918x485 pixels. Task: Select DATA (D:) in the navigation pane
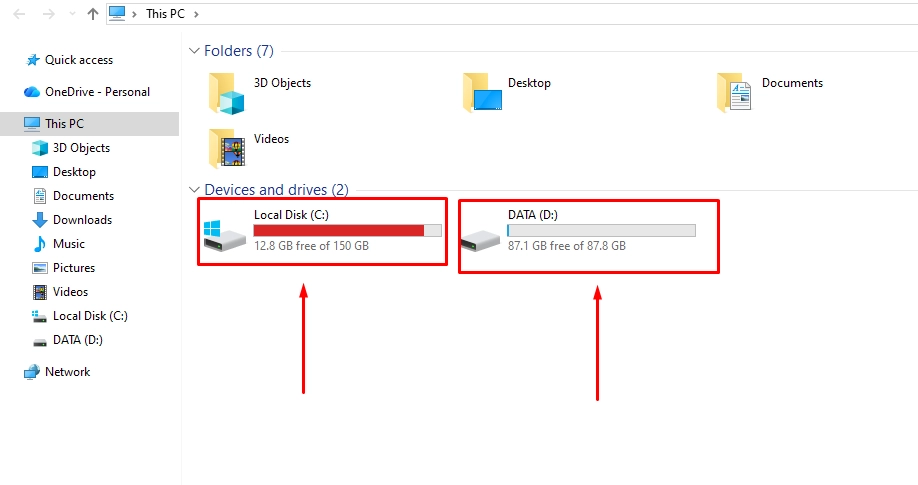click(77, 340)
